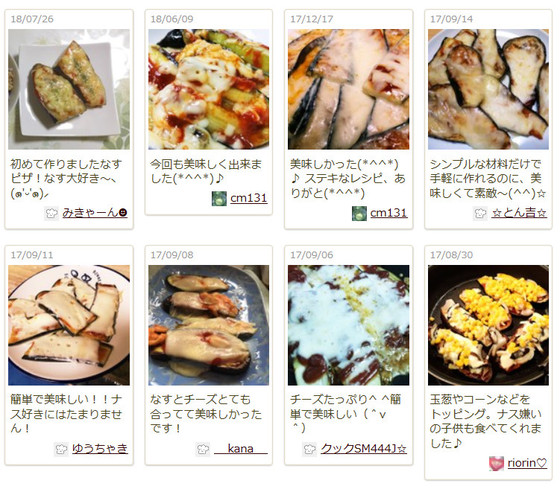Click the chef hat icon beside みきゃーん
Screen dimensions: 560x489
[51, 213]
